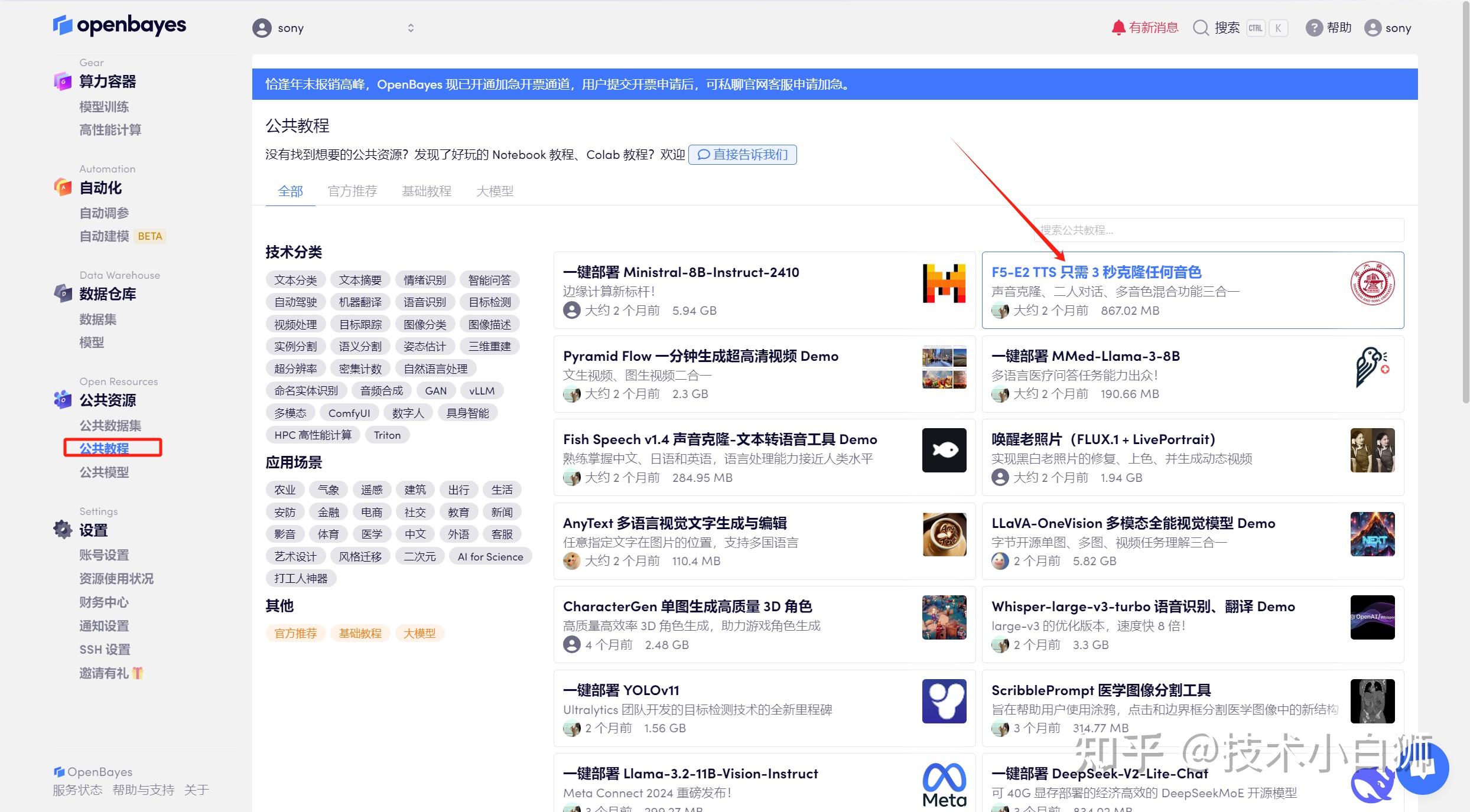Click the 自动化 automation icon

click(x=63, y=187)
